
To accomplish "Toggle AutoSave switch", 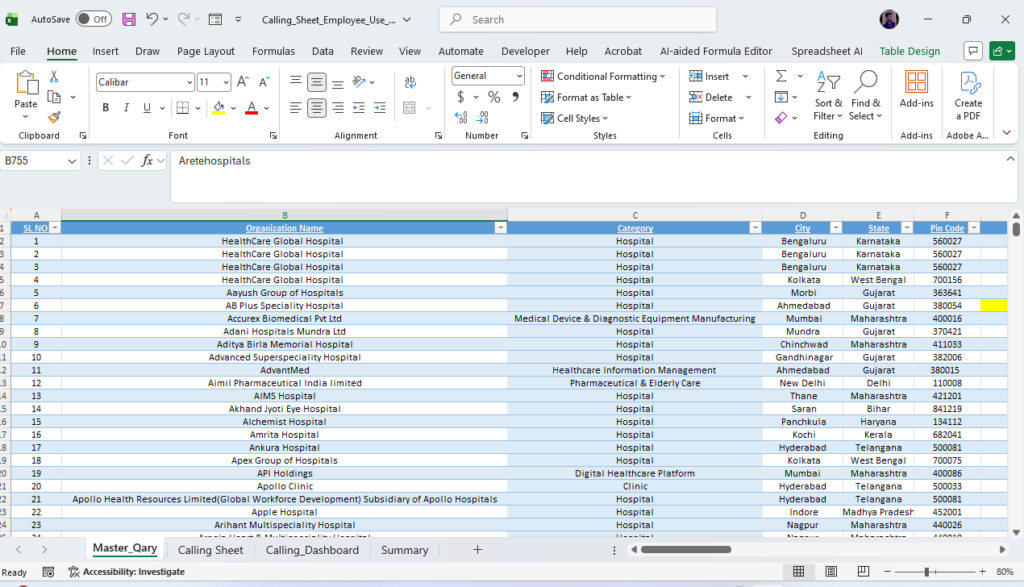I will coord(93,19).
